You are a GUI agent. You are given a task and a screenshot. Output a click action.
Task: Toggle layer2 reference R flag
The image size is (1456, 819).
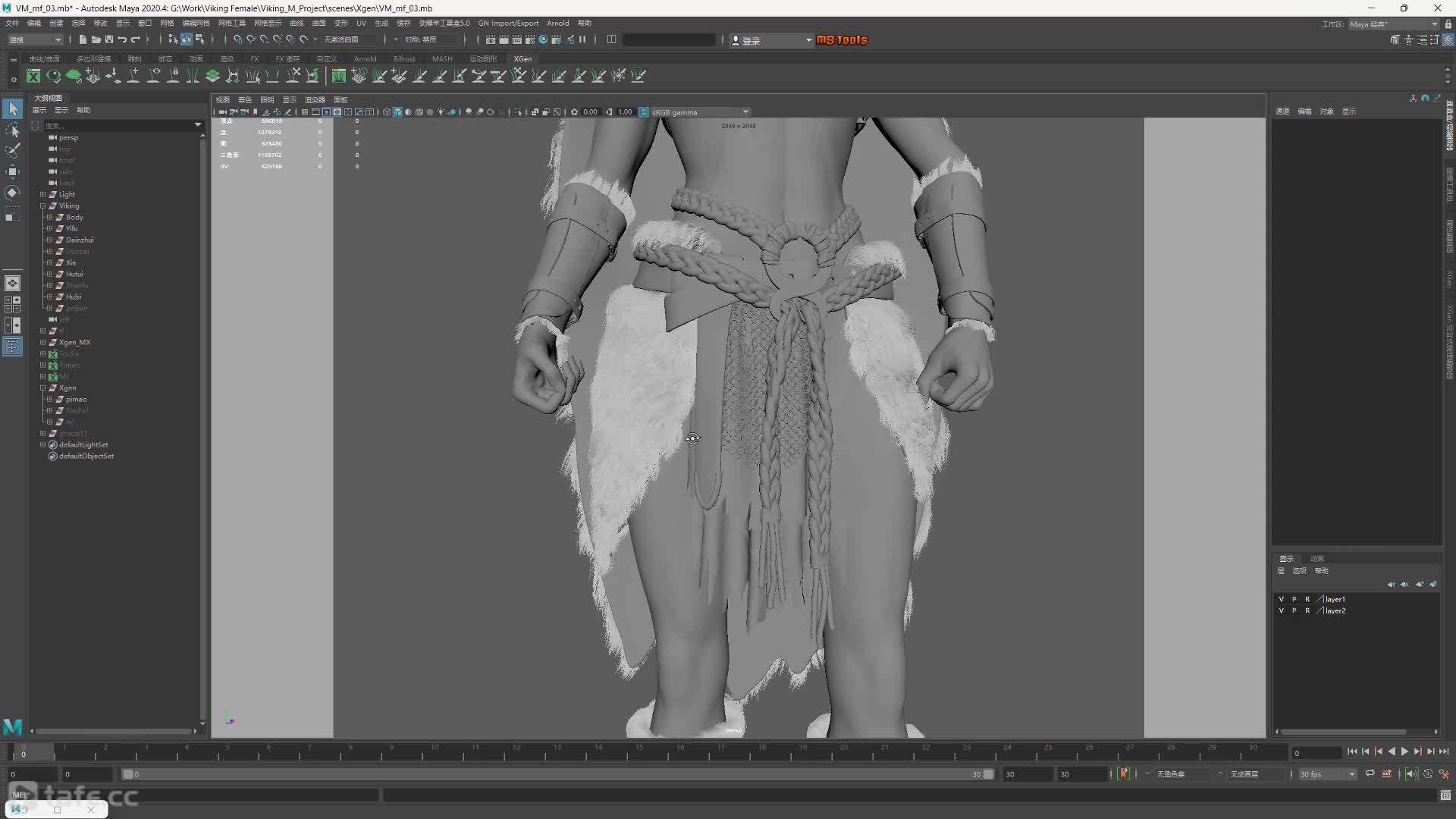(1307, 610)
